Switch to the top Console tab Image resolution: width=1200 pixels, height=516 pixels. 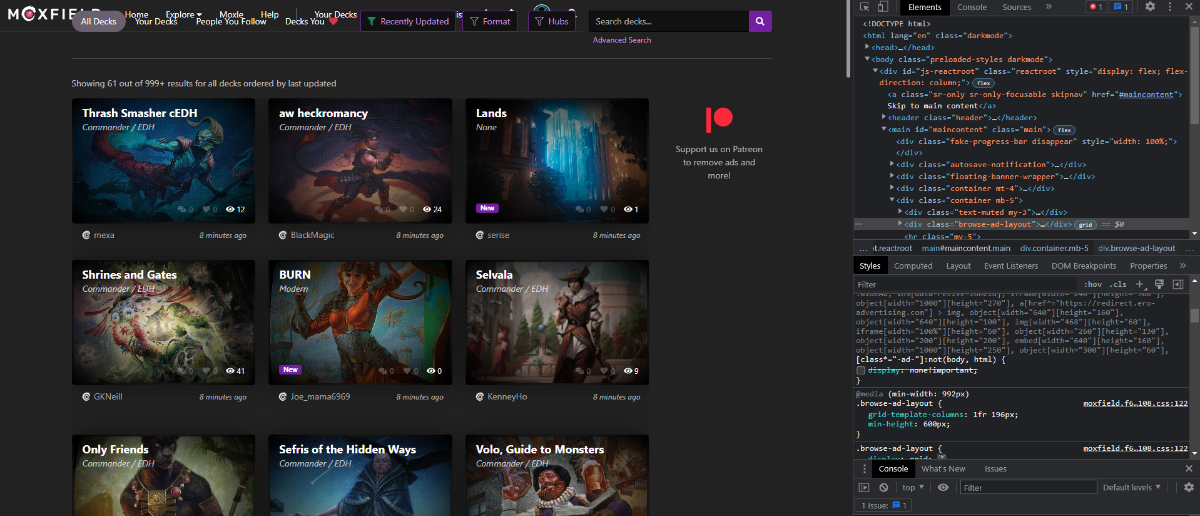click(972, 7)
